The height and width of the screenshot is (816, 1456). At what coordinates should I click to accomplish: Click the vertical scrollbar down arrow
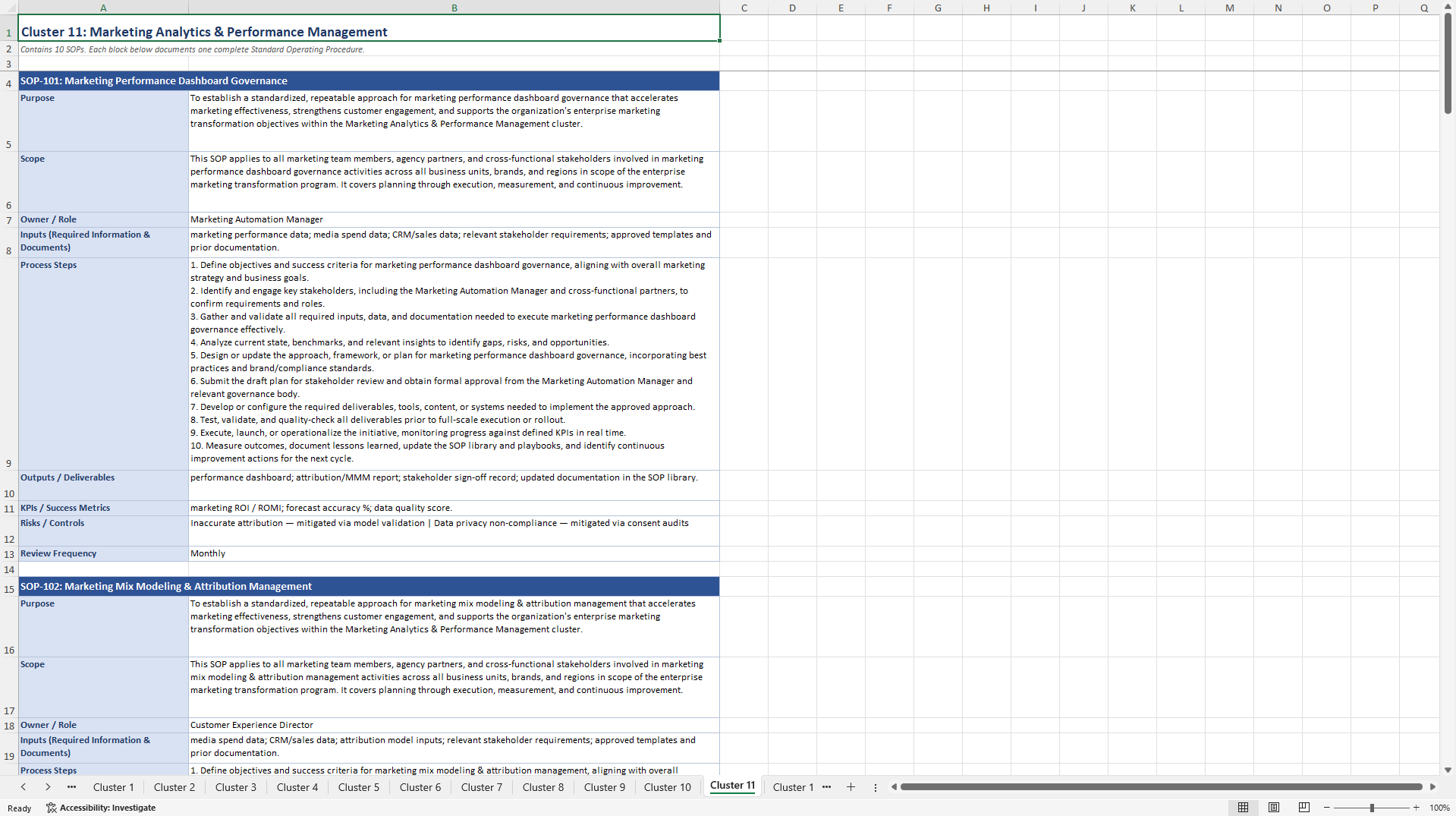[1448, 770]
